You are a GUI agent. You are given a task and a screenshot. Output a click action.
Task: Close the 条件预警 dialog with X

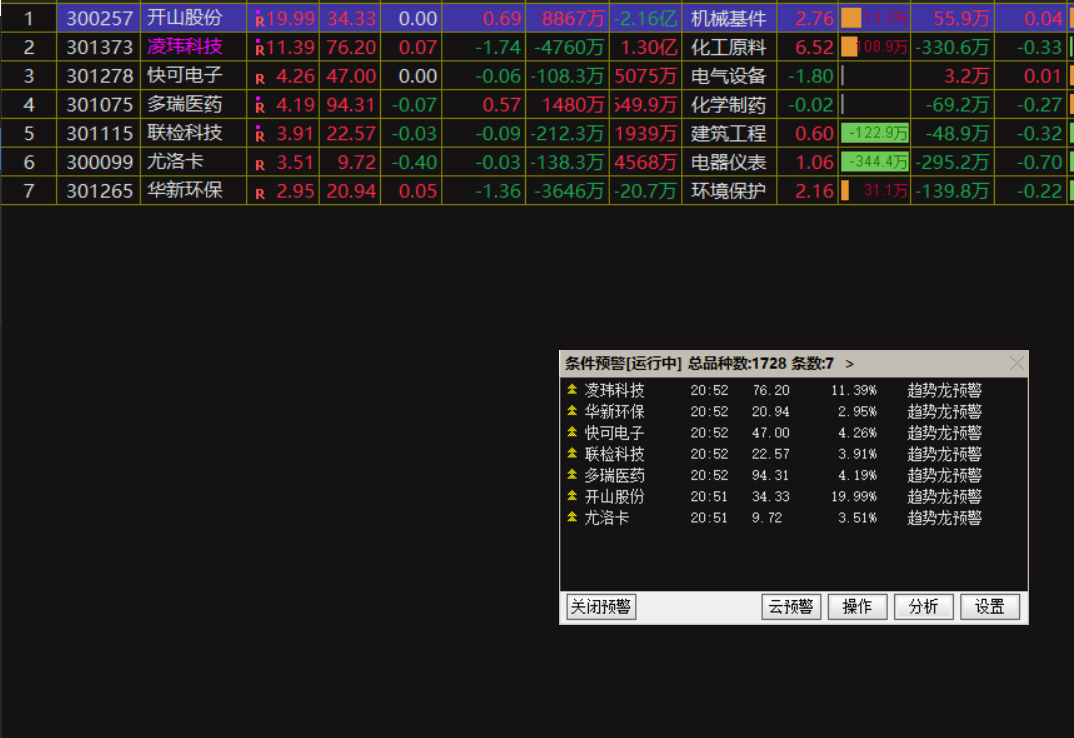pos(1017,364)
